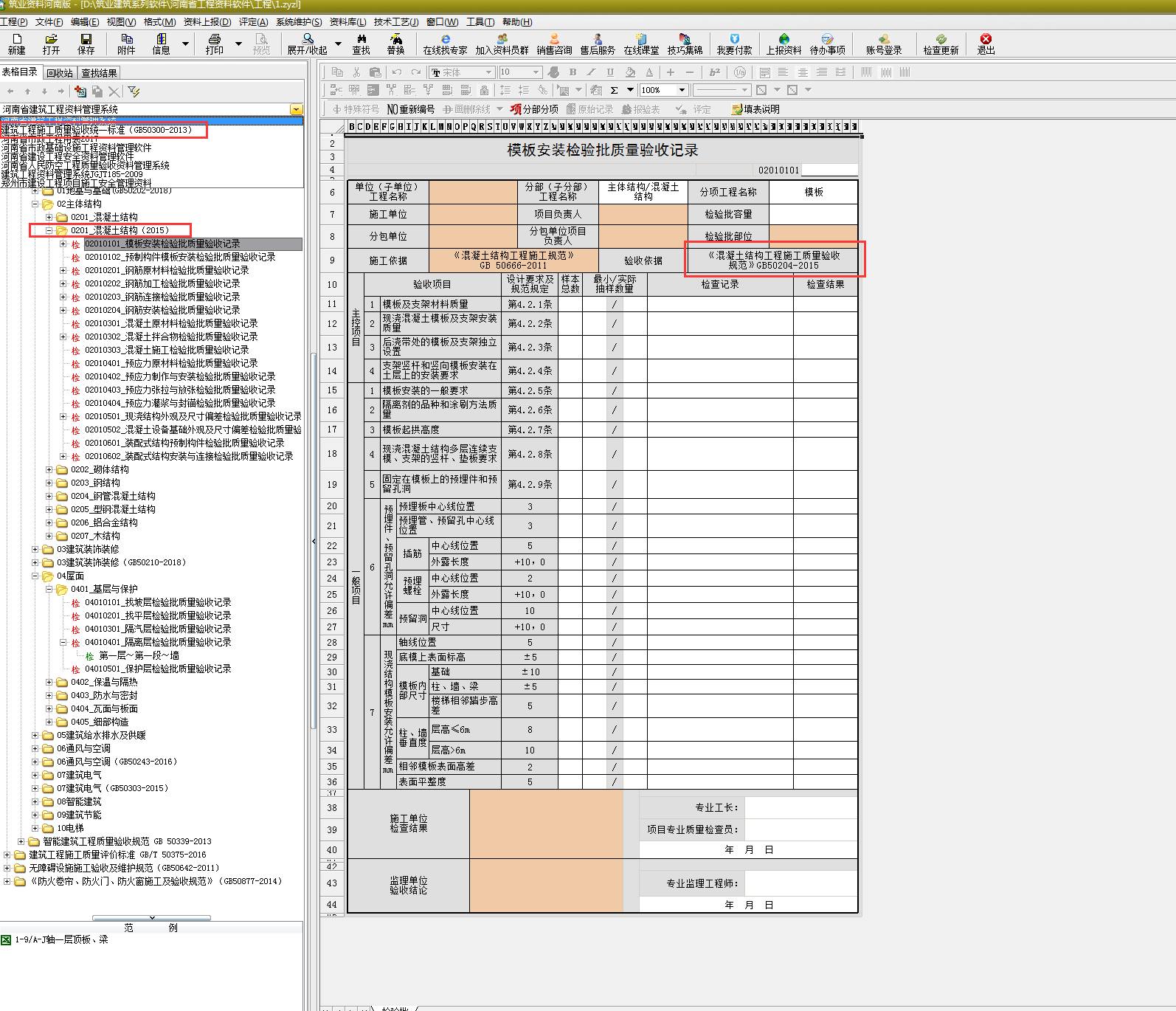The height and width of the screenshot is (1011, 1176).
Task: Switch to the 回收站 tab
Action: pos(60,73)
